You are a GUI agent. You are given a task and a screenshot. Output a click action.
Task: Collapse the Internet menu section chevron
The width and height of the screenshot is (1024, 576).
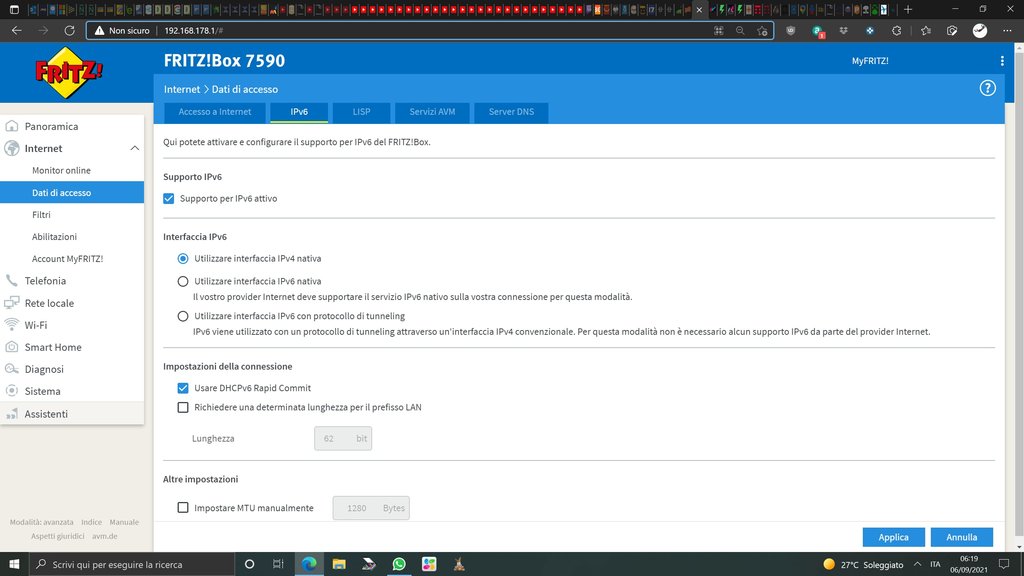tap(135, 149)
